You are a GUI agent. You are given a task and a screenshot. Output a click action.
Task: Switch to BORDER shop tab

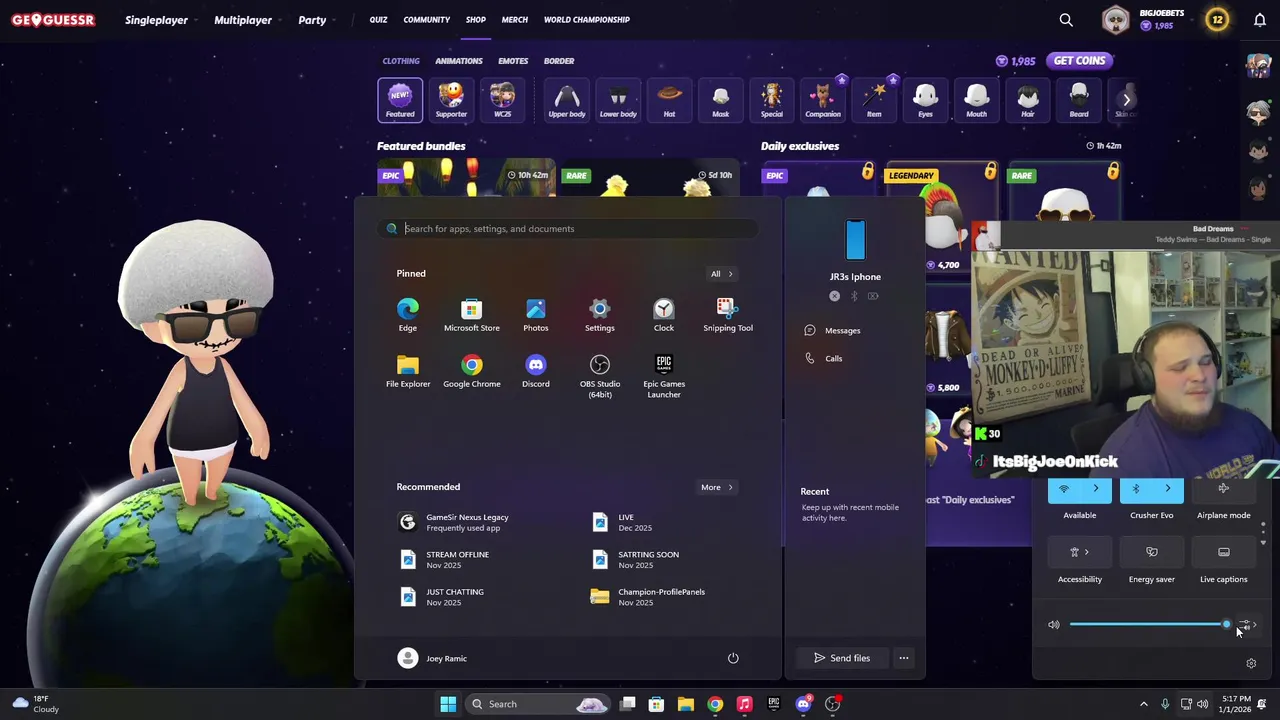click(x=559, y=61)
